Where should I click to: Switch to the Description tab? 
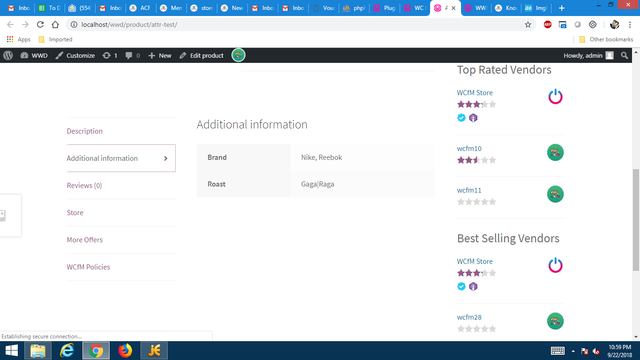click(x=84, y=131)
